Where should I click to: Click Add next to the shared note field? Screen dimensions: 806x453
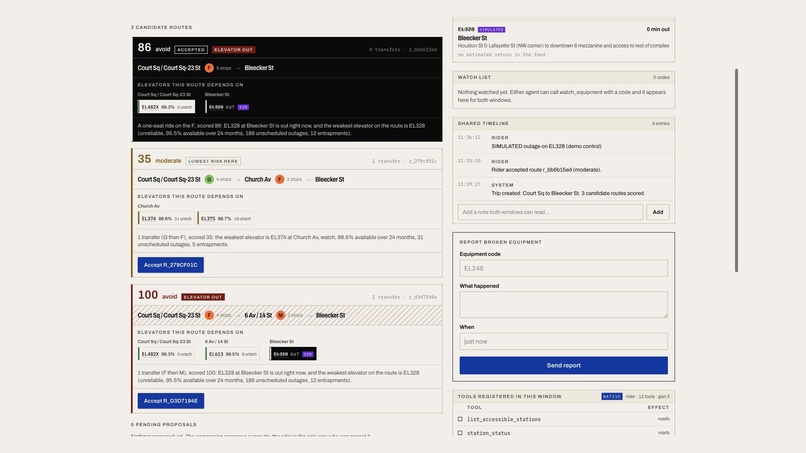click(657, 212)
